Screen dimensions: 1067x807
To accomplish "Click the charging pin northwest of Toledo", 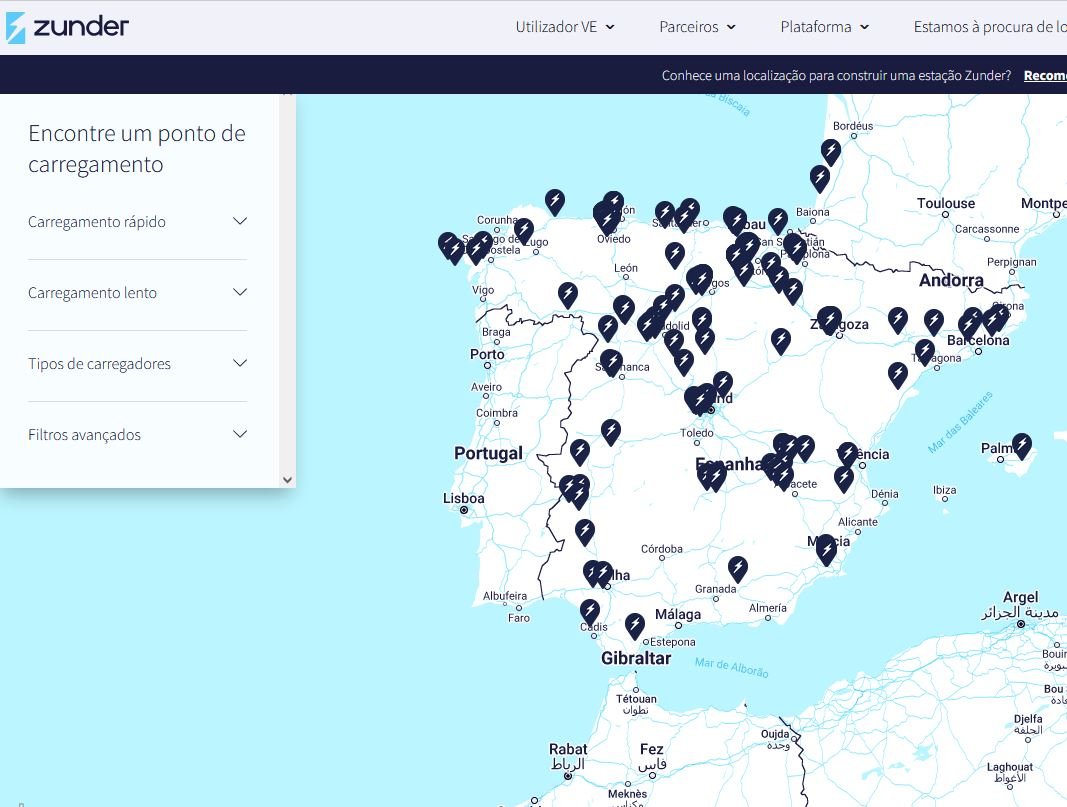I will point(611,431).
